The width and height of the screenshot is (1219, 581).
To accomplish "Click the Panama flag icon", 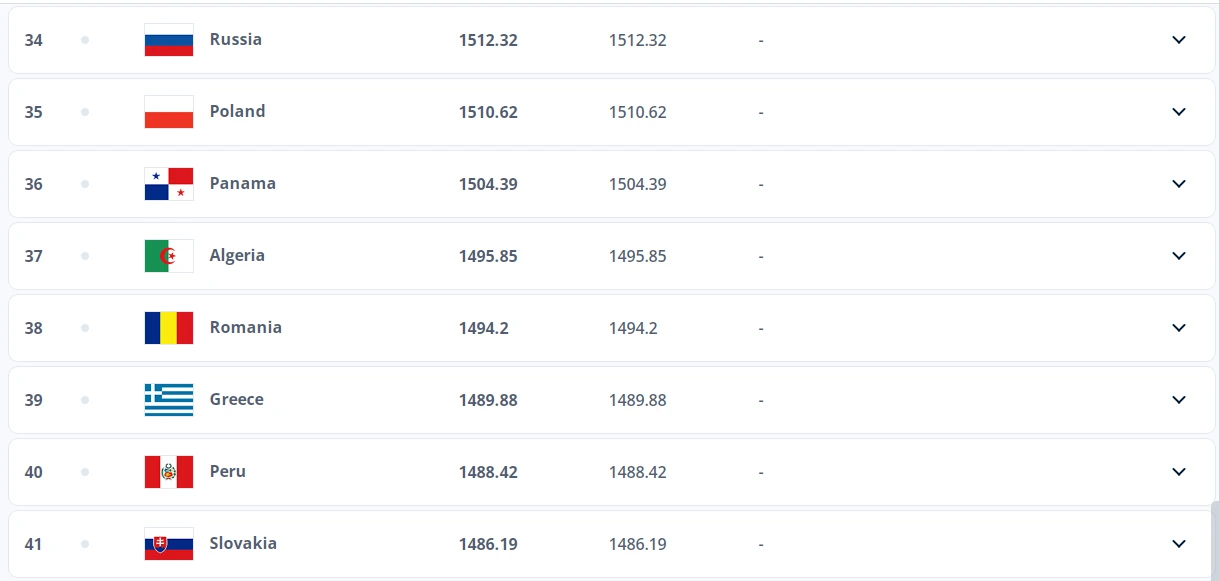I will click(x=169, y=184).
